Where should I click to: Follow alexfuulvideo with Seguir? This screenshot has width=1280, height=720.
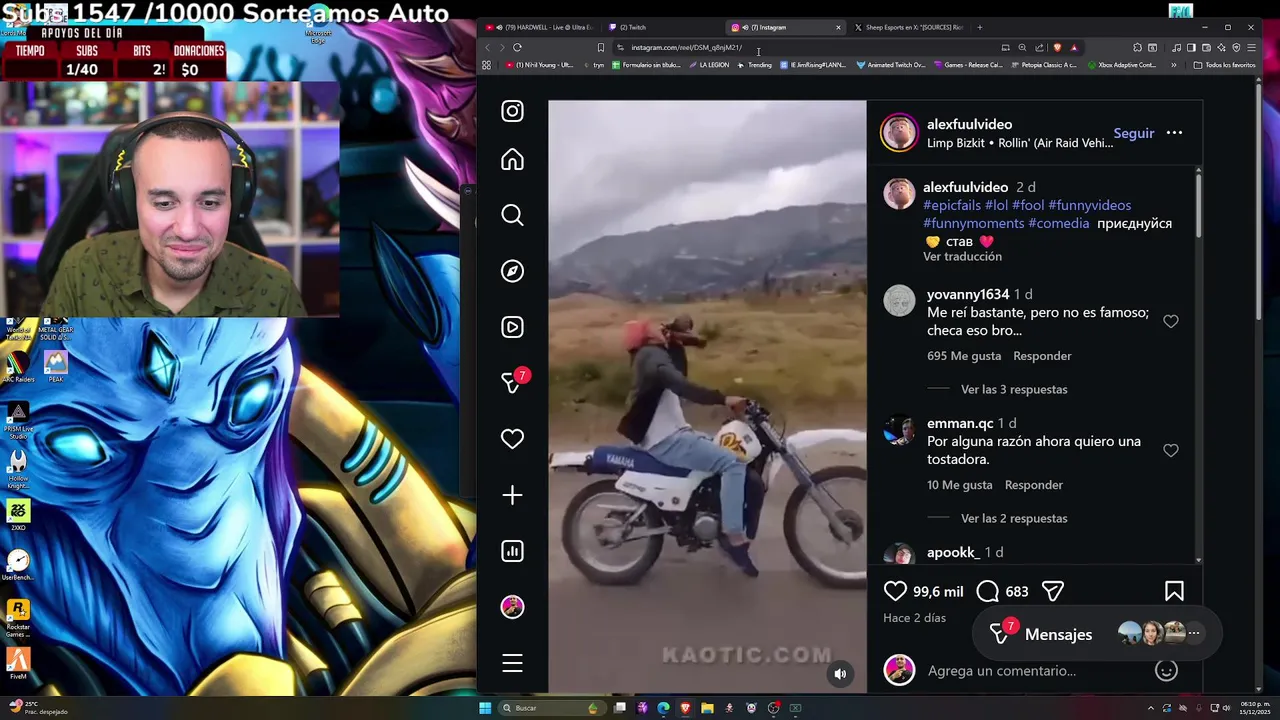pos(1134,133)
